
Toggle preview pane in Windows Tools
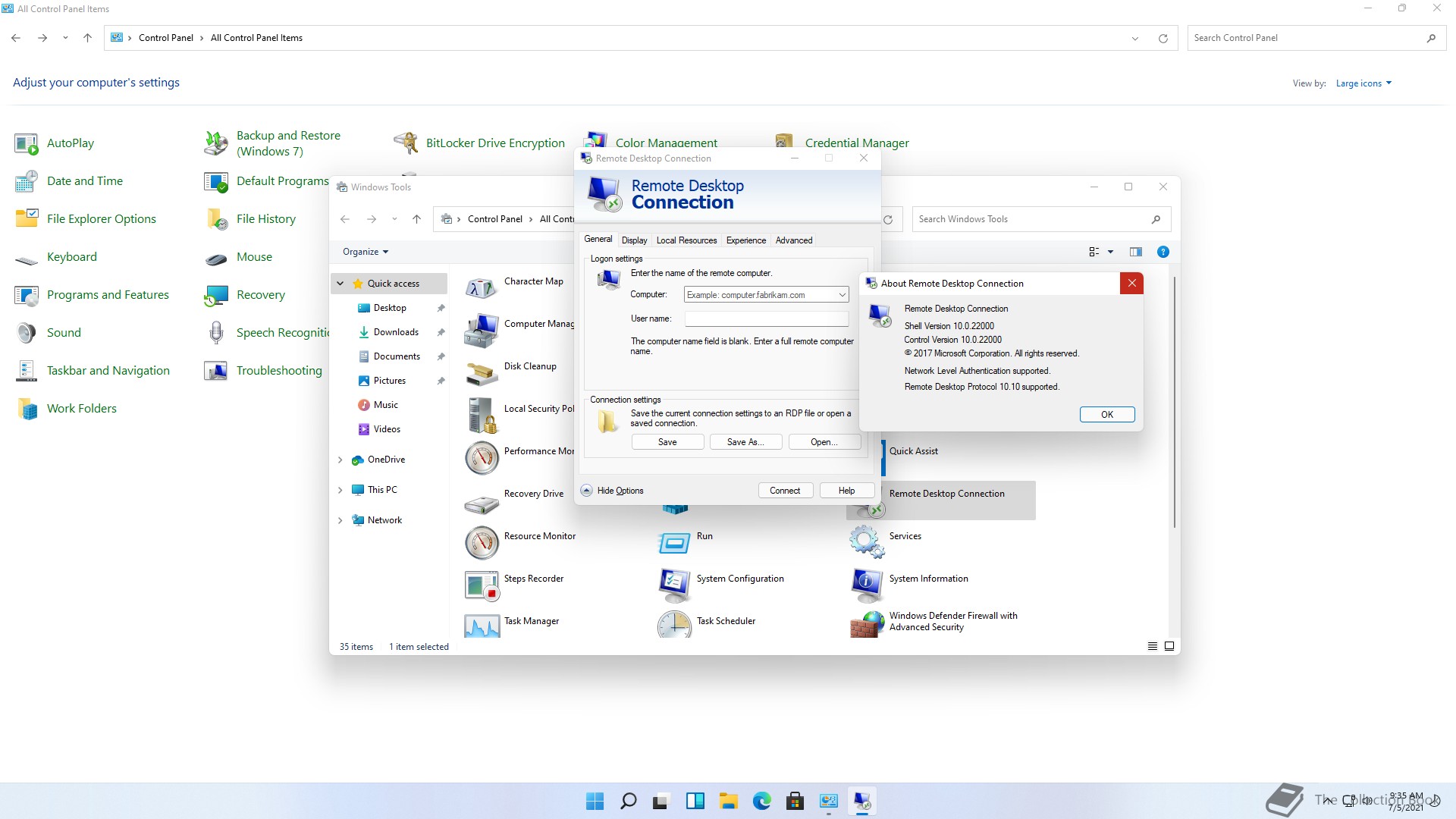[x=1135, y=252]
